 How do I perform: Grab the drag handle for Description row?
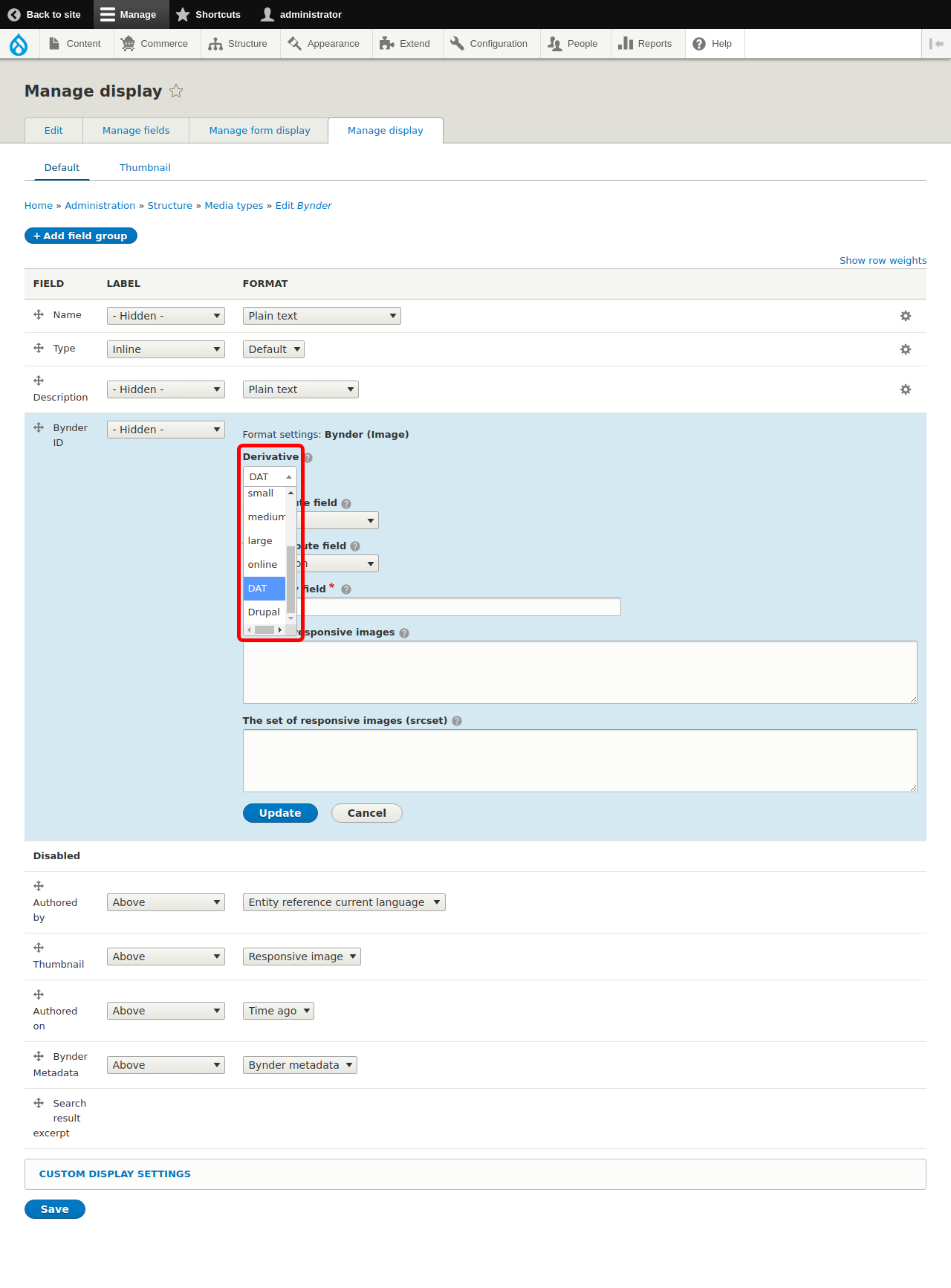tap(39, 381)
